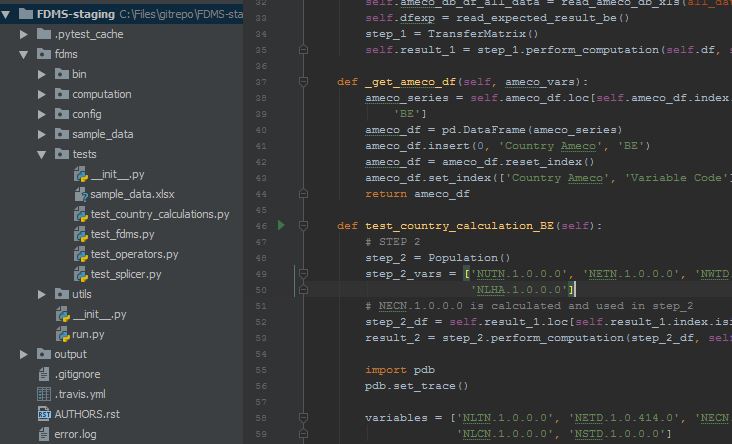
Task: Select the .travis.yml file
Action: (80, 395)
